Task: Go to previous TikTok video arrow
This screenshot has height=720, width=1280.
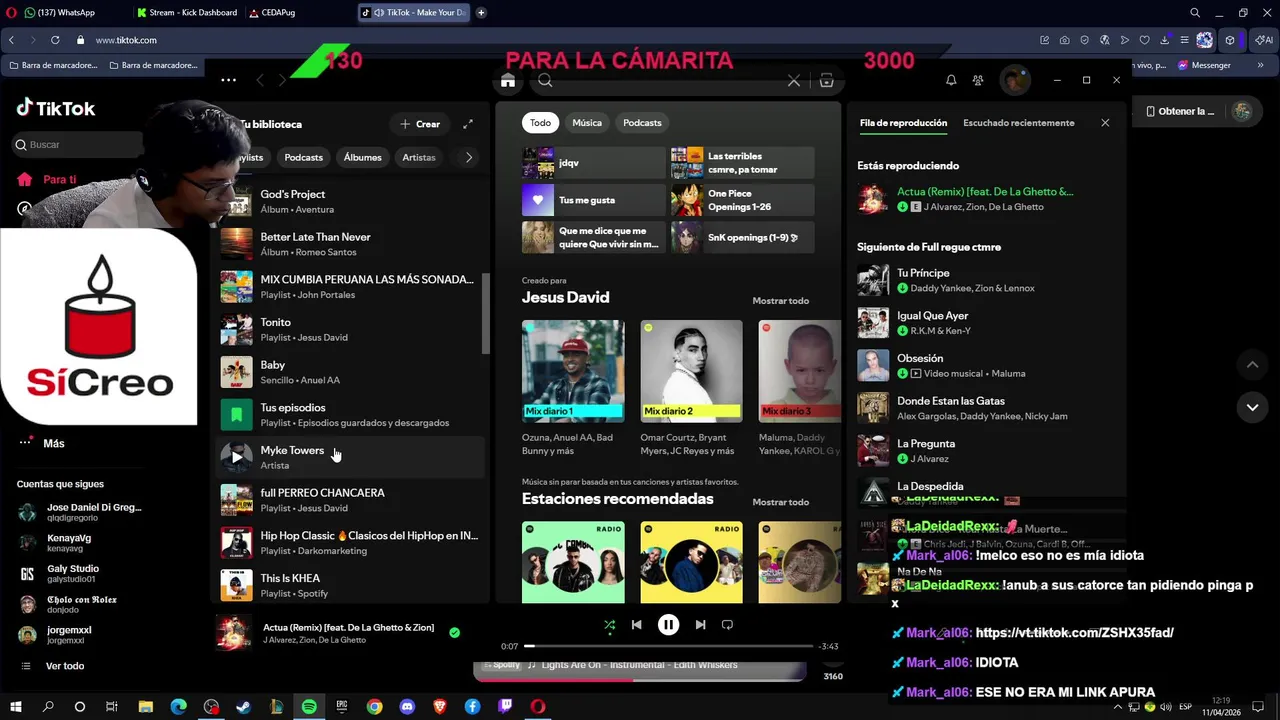Action: (x=1252, y=365)
